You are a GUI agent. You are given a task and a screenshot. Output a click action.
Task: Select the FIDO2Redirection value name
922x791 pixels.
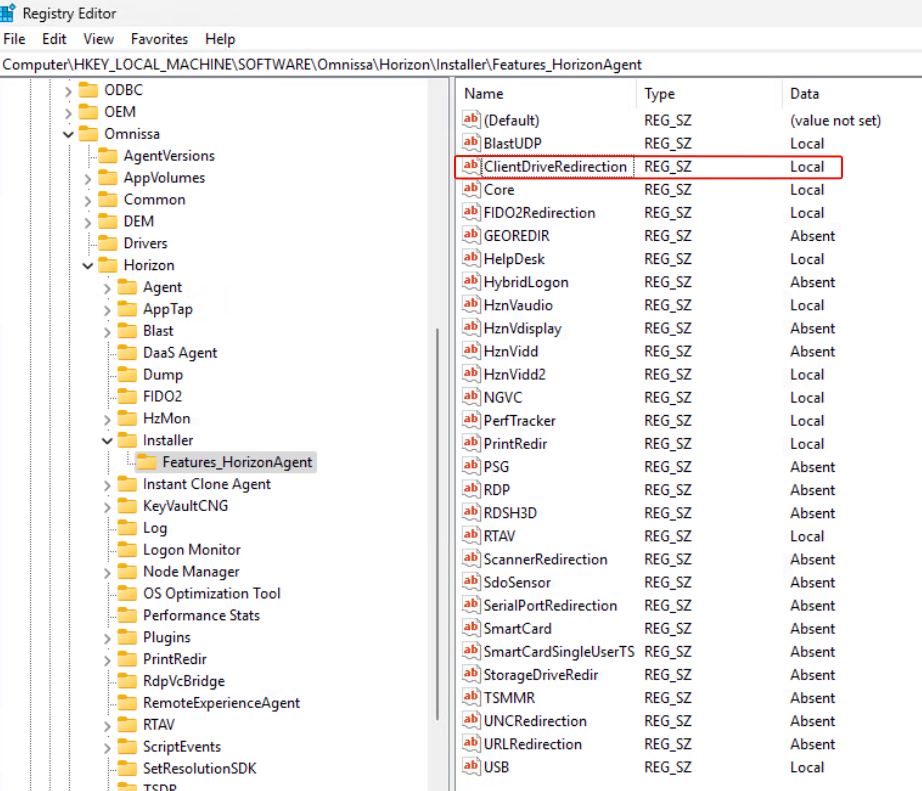tap(539, 213)
